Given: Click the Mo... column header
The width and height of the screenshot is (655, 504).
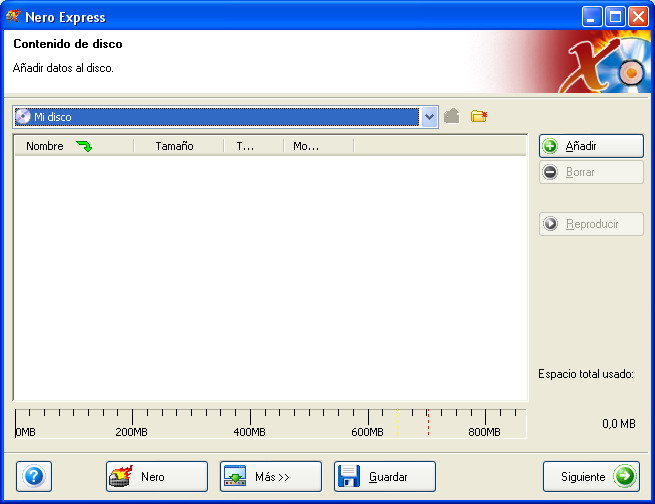Looking at the screenshot, I should (x=319, y=146).
